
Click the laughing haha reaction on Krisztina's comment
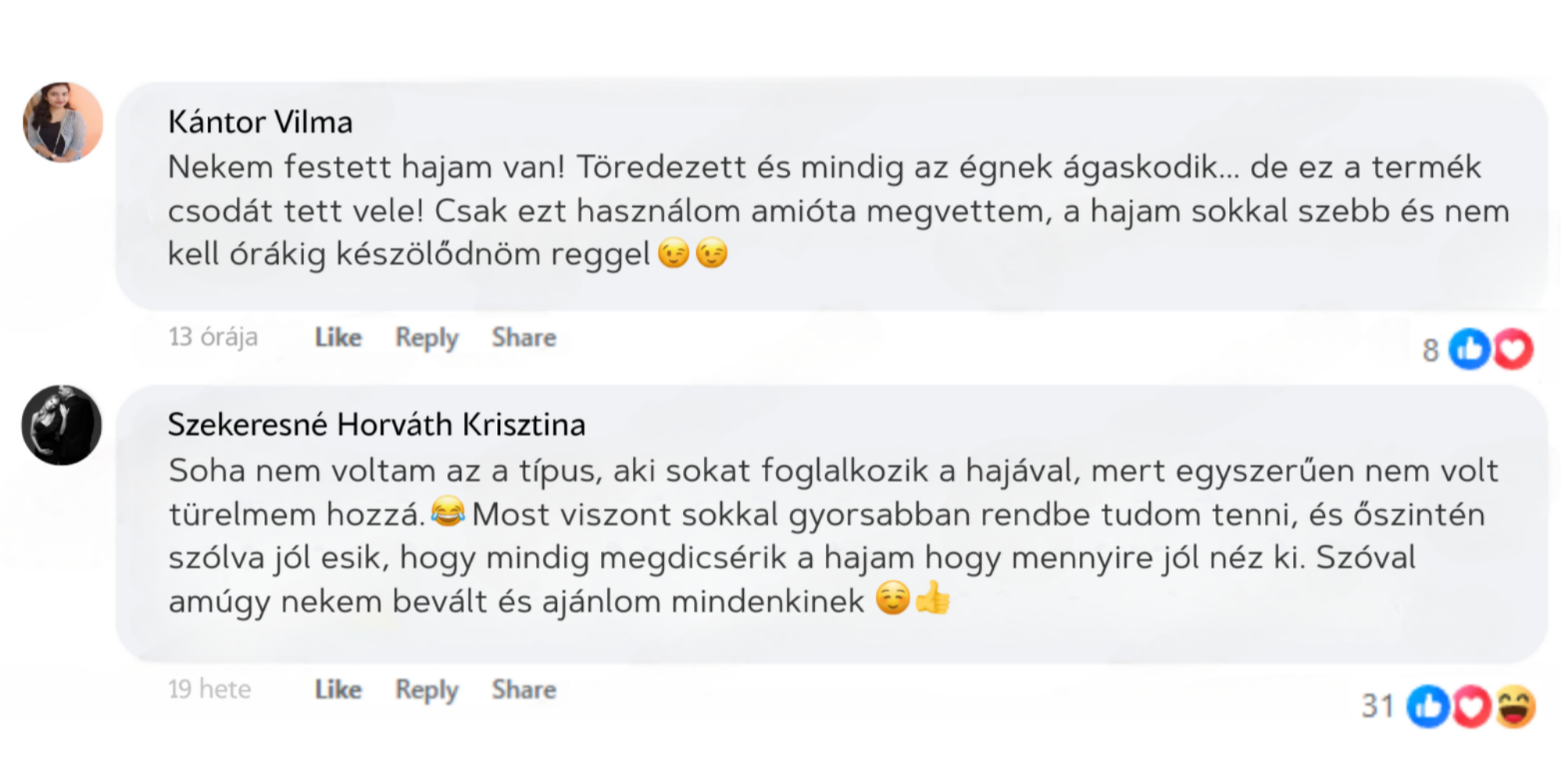point(1514,707)
